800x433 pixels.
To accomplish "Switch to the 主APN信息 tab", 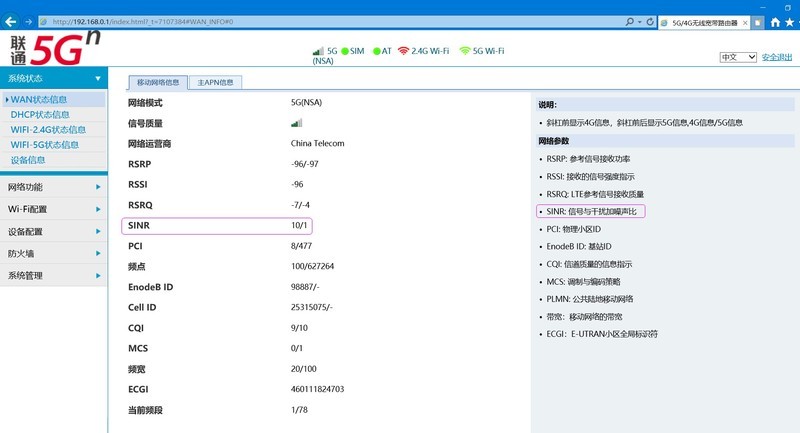I will [x=215, y=83].
